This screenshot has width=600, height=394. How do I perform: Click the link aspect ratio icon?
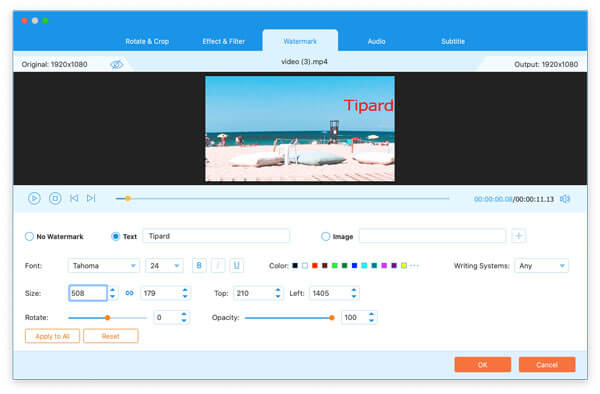[129, 293]
